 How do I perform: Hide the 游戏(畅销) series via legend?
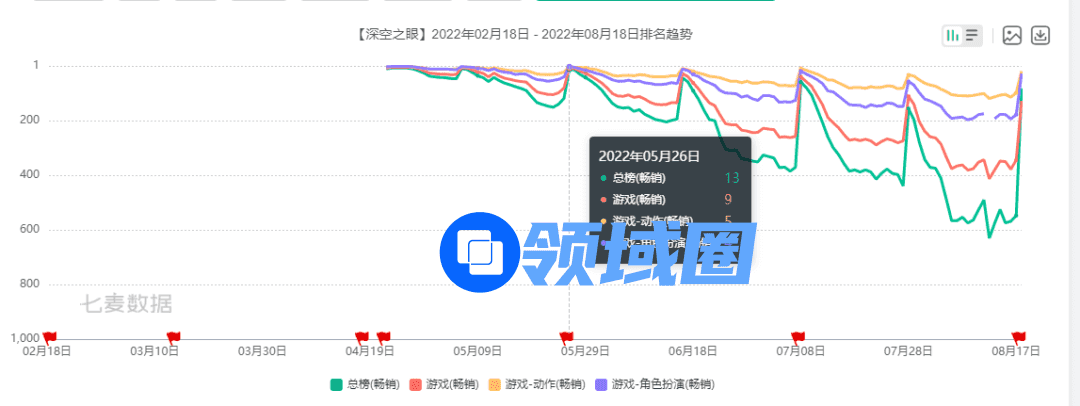click(442, 384)
